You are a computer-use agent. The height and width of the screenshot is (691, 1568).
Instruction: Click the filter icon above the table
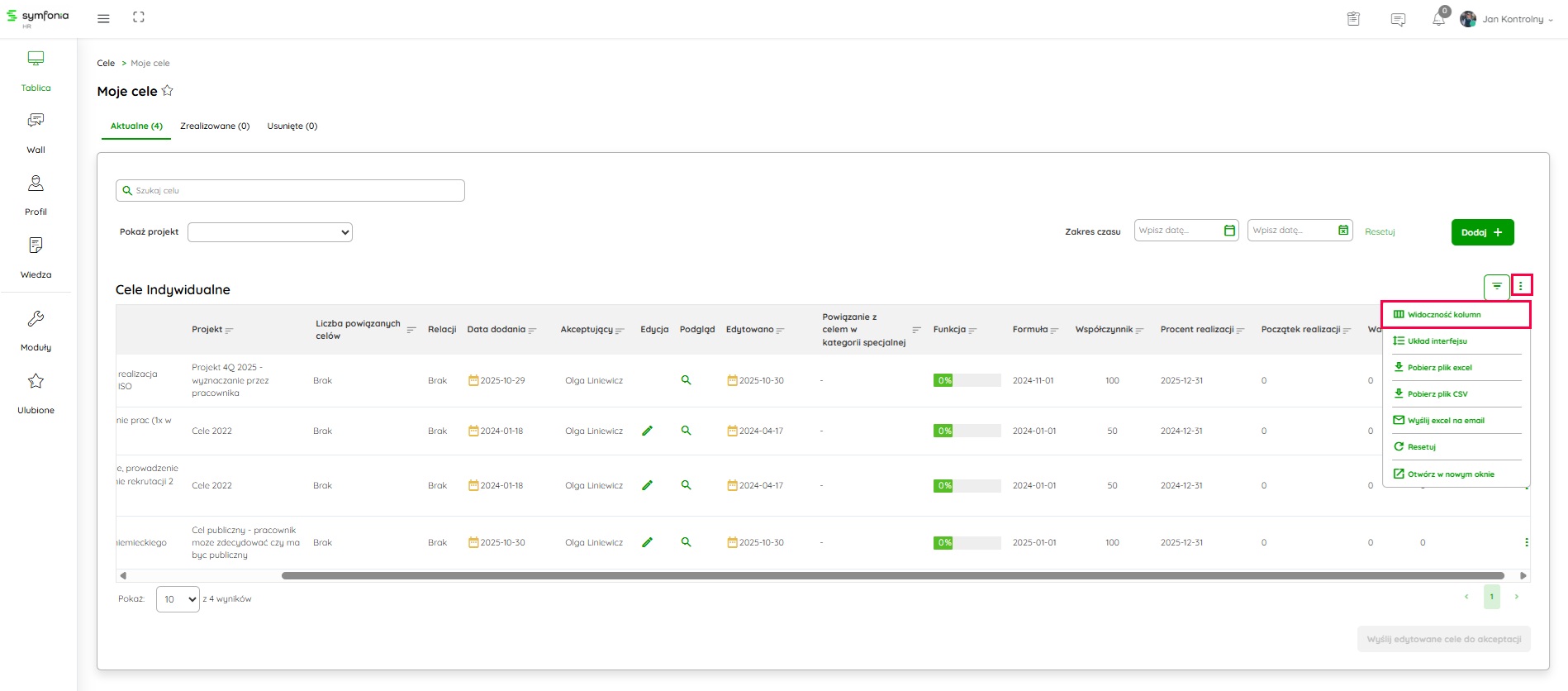[1496, 286]
